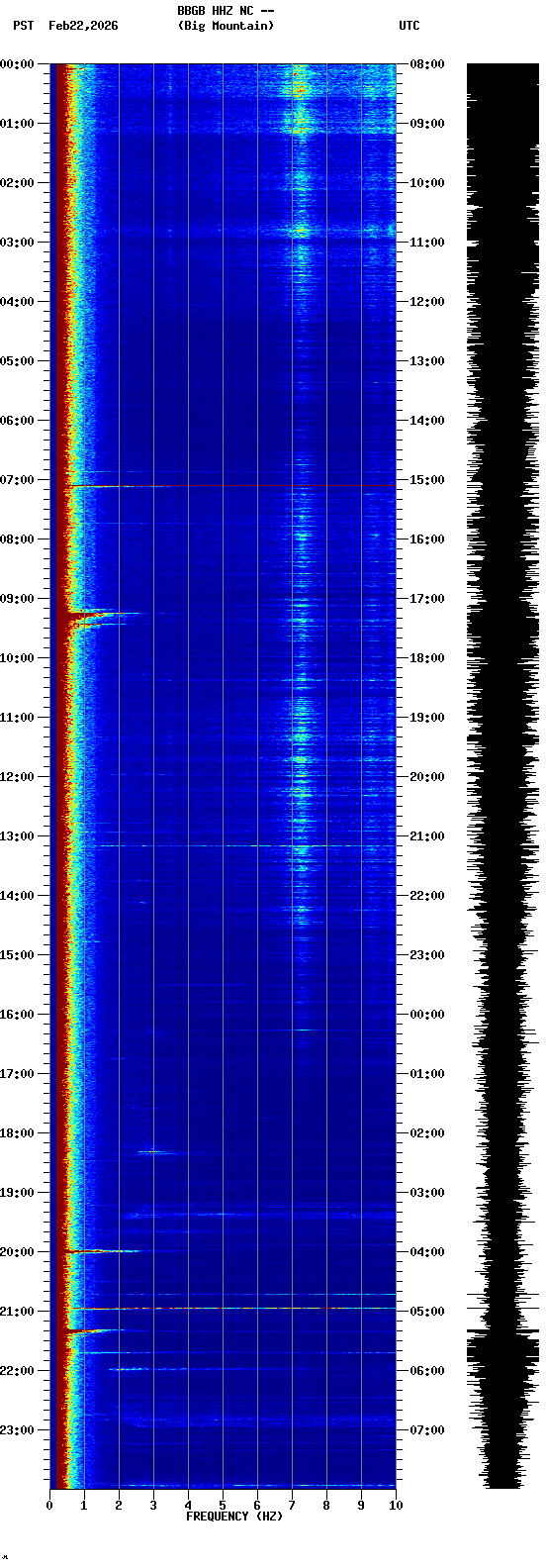Select the '13:00' PST axis label

pos(17,836)
